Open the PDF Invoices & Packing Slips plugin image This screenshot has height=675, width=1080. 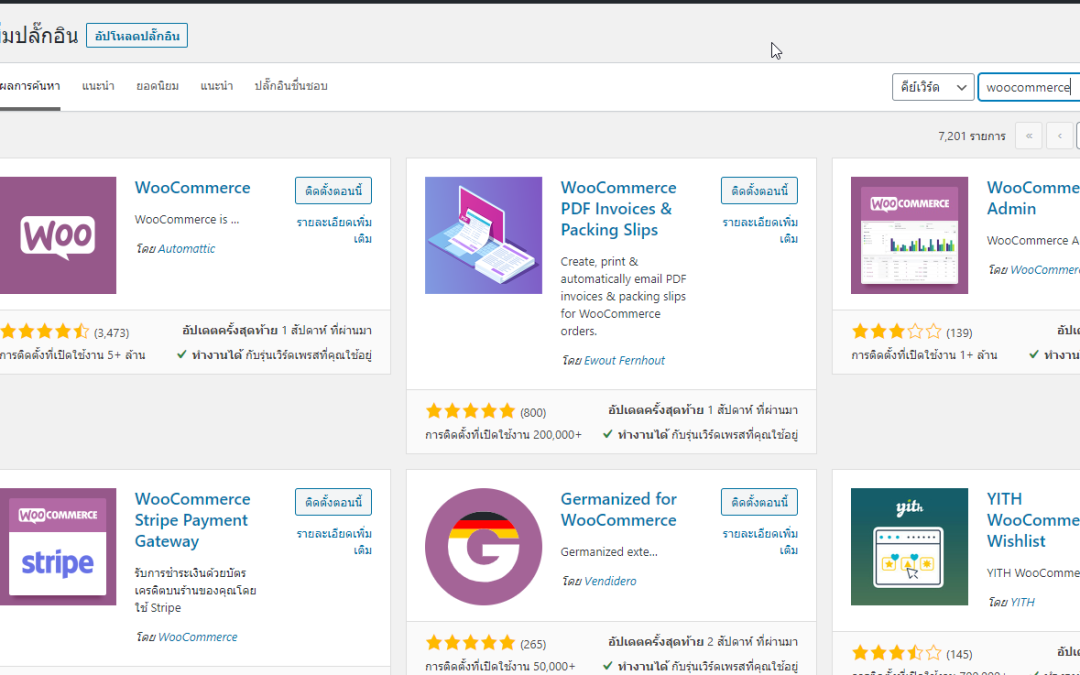tap(484, 236)
